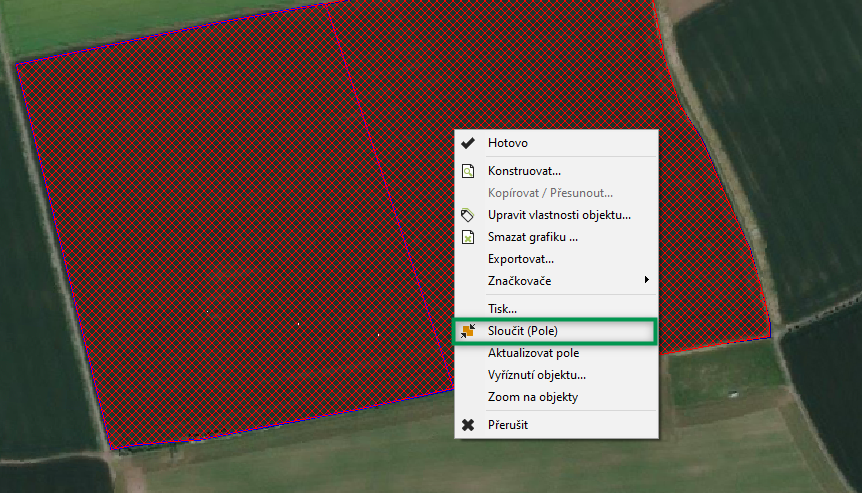This screenshot has width=862, height=493.
Task: Expand the Značkovače submenu arrow
Action: [646, 280]
